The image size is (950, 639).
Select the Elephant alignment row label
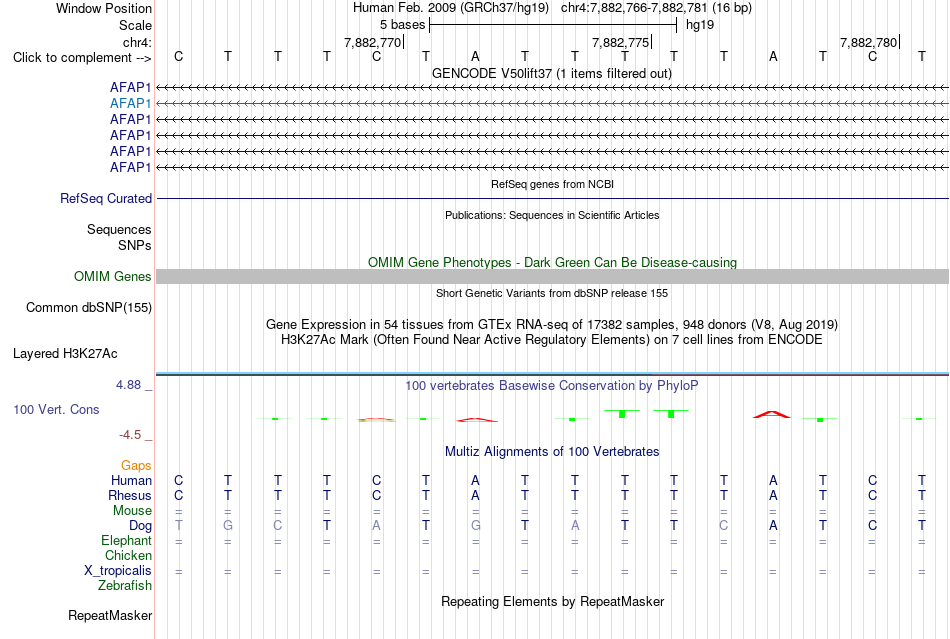click(x=126, y=540)
